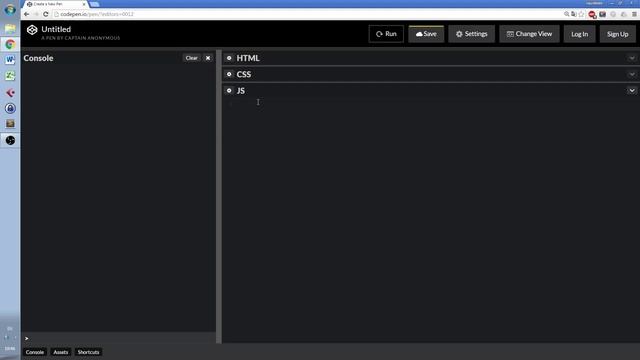Open the Change View menu

pyautogui.click(x=529, y=34)
